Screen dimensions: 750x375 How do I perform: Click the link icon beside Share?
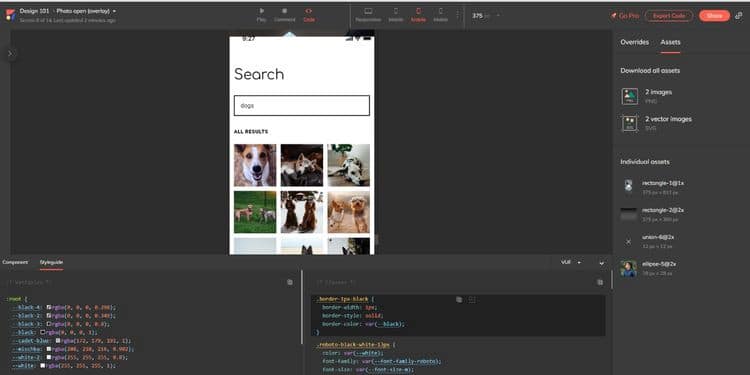739,16
